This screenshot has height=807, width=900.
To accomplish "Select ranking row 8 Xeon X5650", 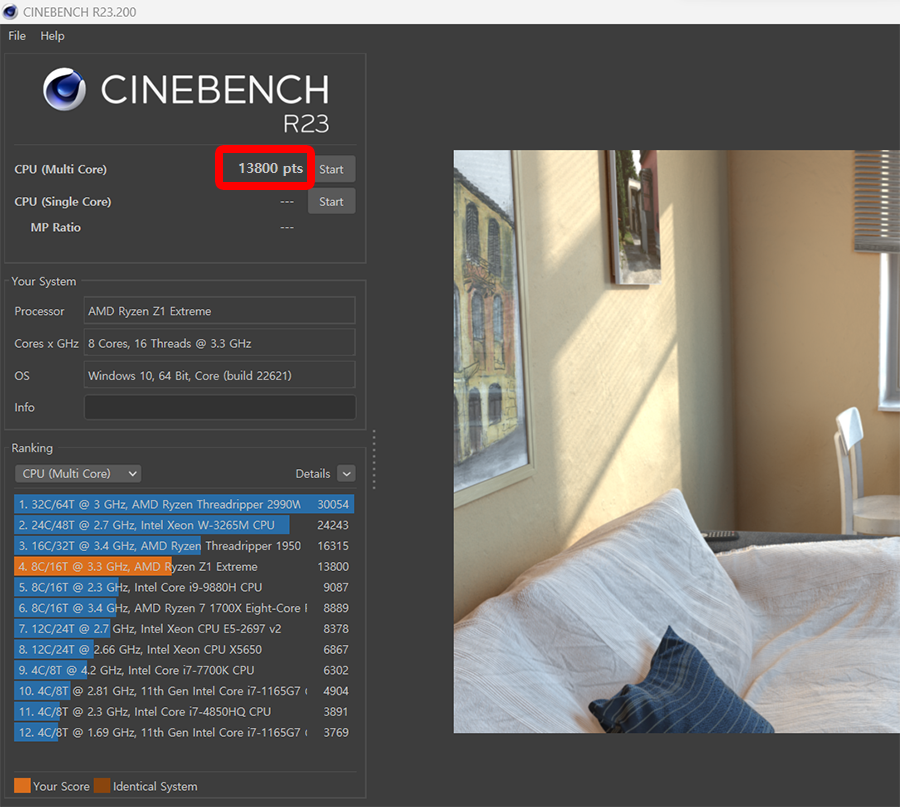I will (x=184, y=649).
